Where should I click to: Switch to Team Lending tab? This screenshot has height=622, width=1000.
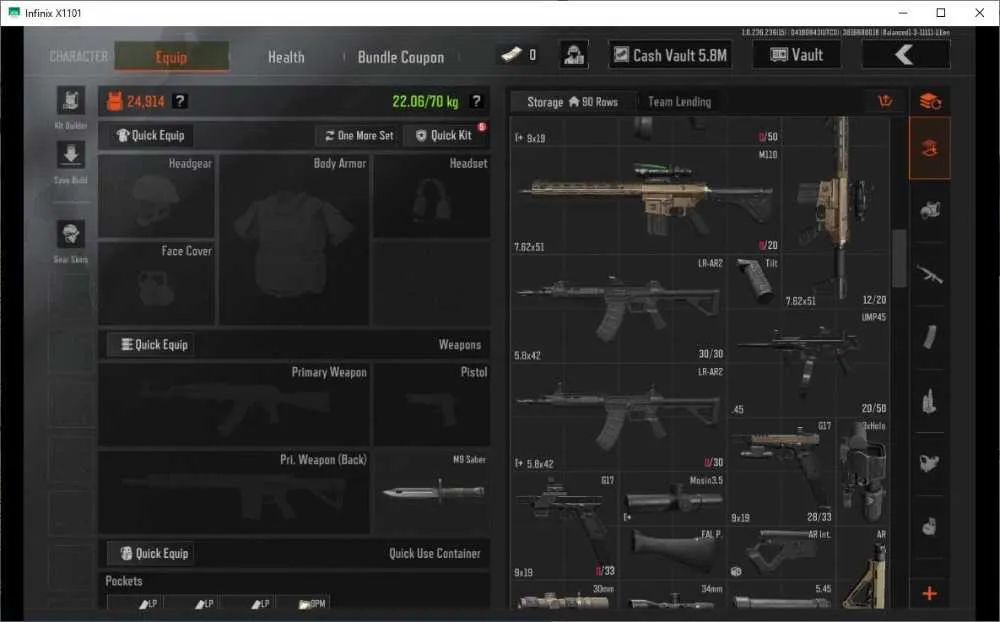pyautogui.click(x=679, y=102)
